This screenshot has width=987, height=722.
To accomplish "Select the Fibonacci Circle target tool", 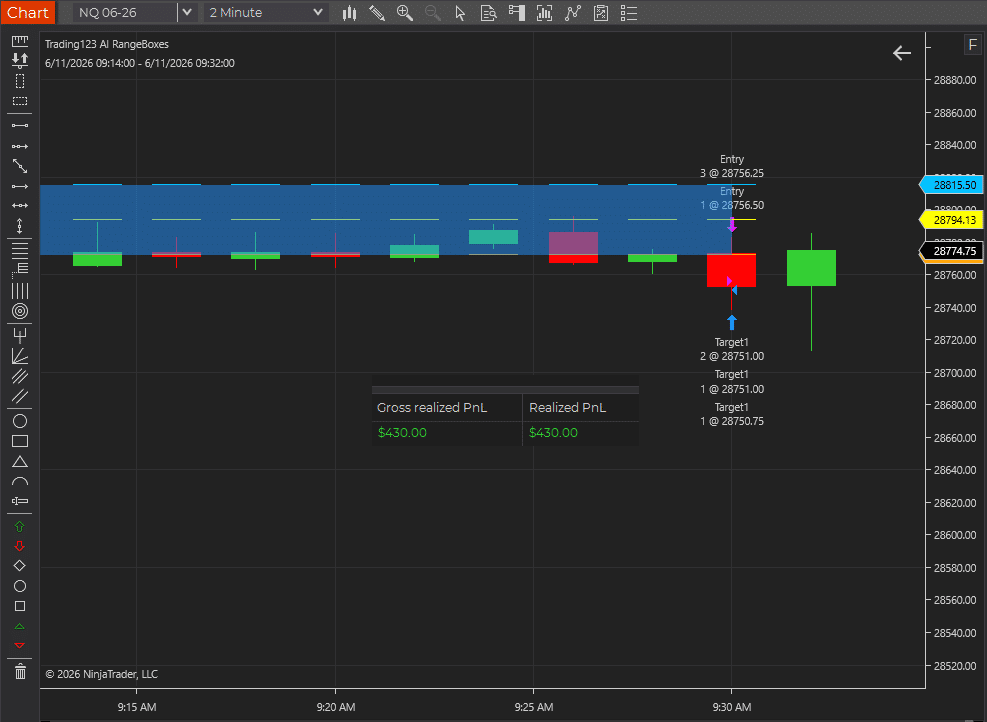I will click(x=20, y=311).
